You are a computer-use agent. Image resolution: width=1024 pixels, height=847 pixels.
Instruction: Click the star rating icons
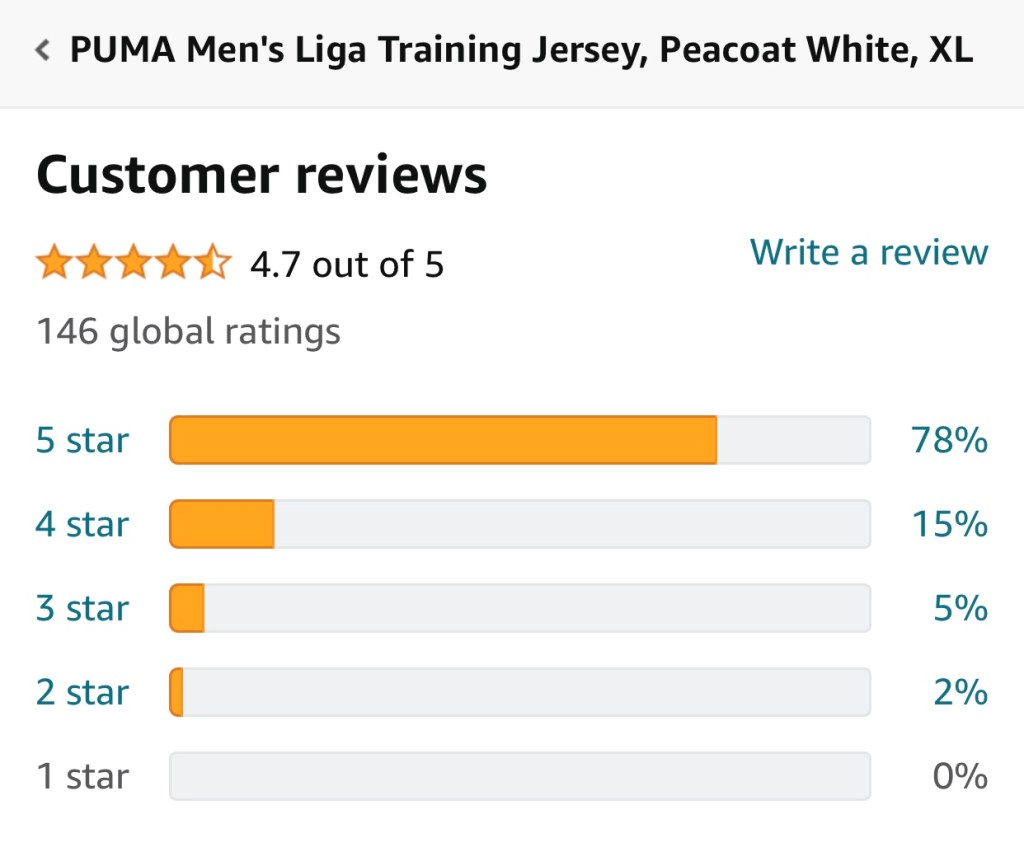[x=133, y=264]
